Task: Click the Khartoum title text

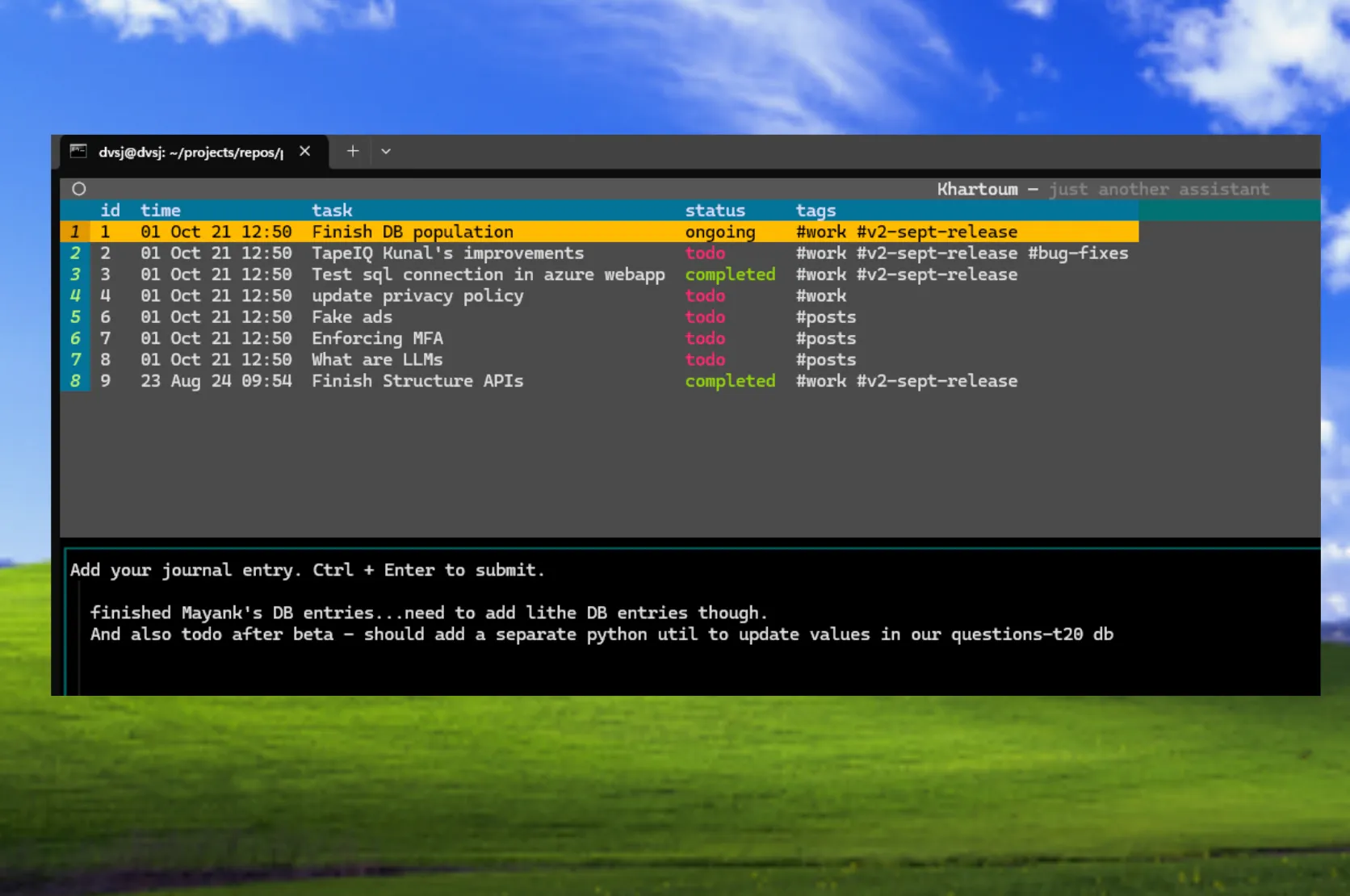Action: click(977, 189)
